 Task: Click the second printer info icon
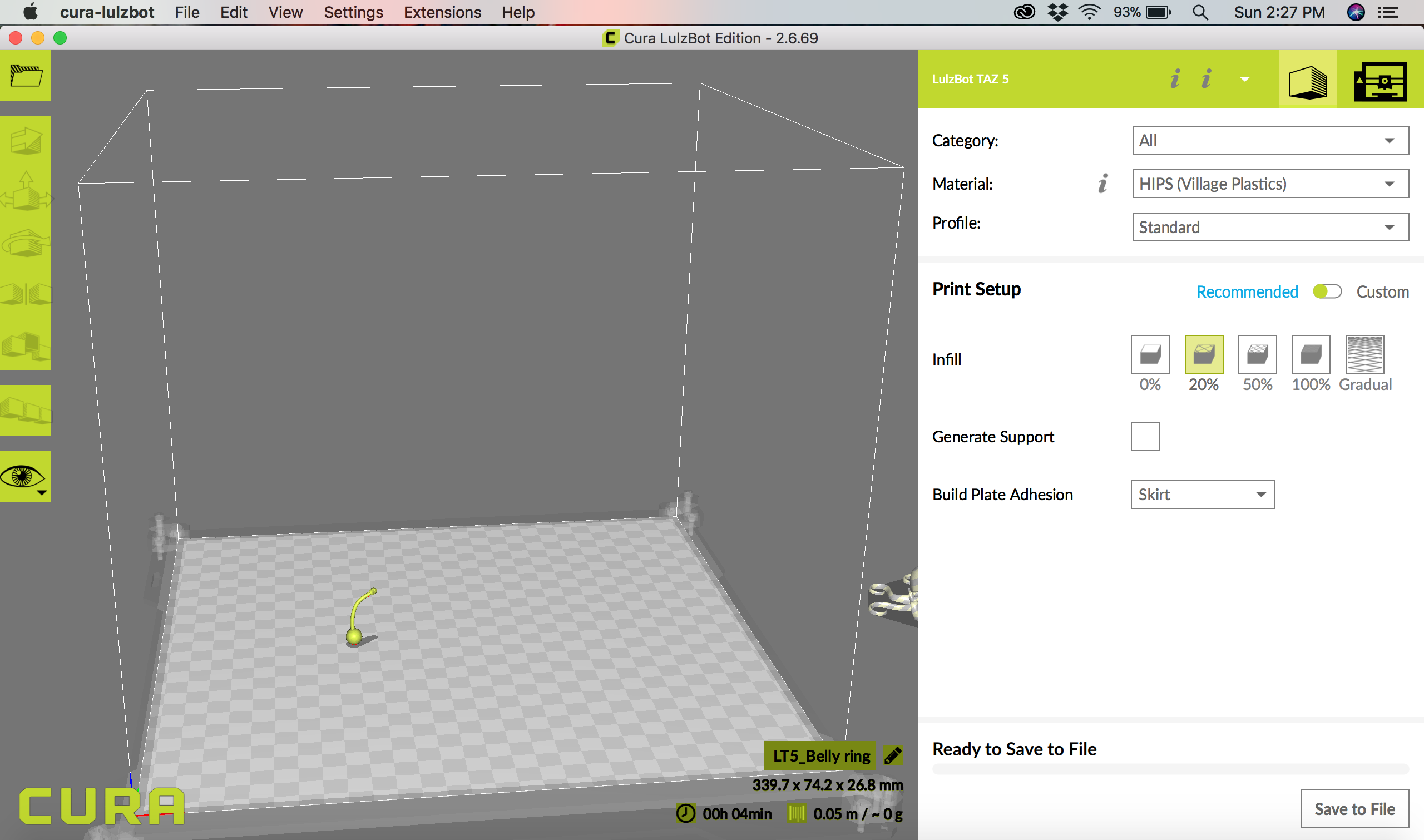click(x=1207, y=78)
